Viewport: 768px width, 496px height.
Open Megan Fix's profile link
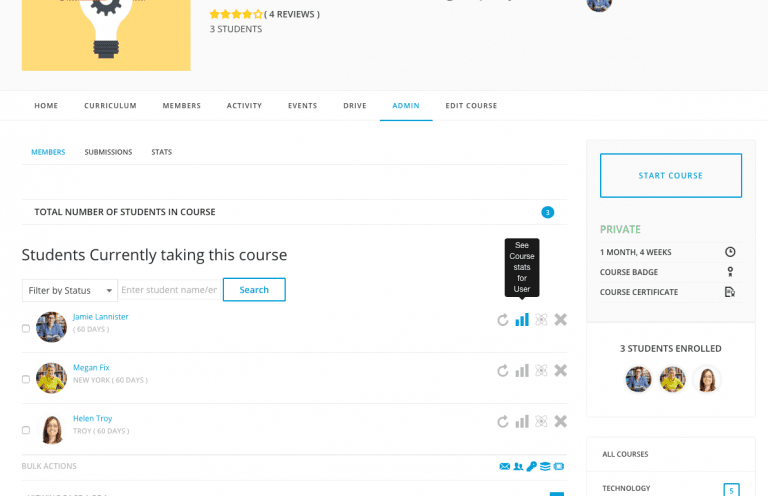tap(91, 367)
